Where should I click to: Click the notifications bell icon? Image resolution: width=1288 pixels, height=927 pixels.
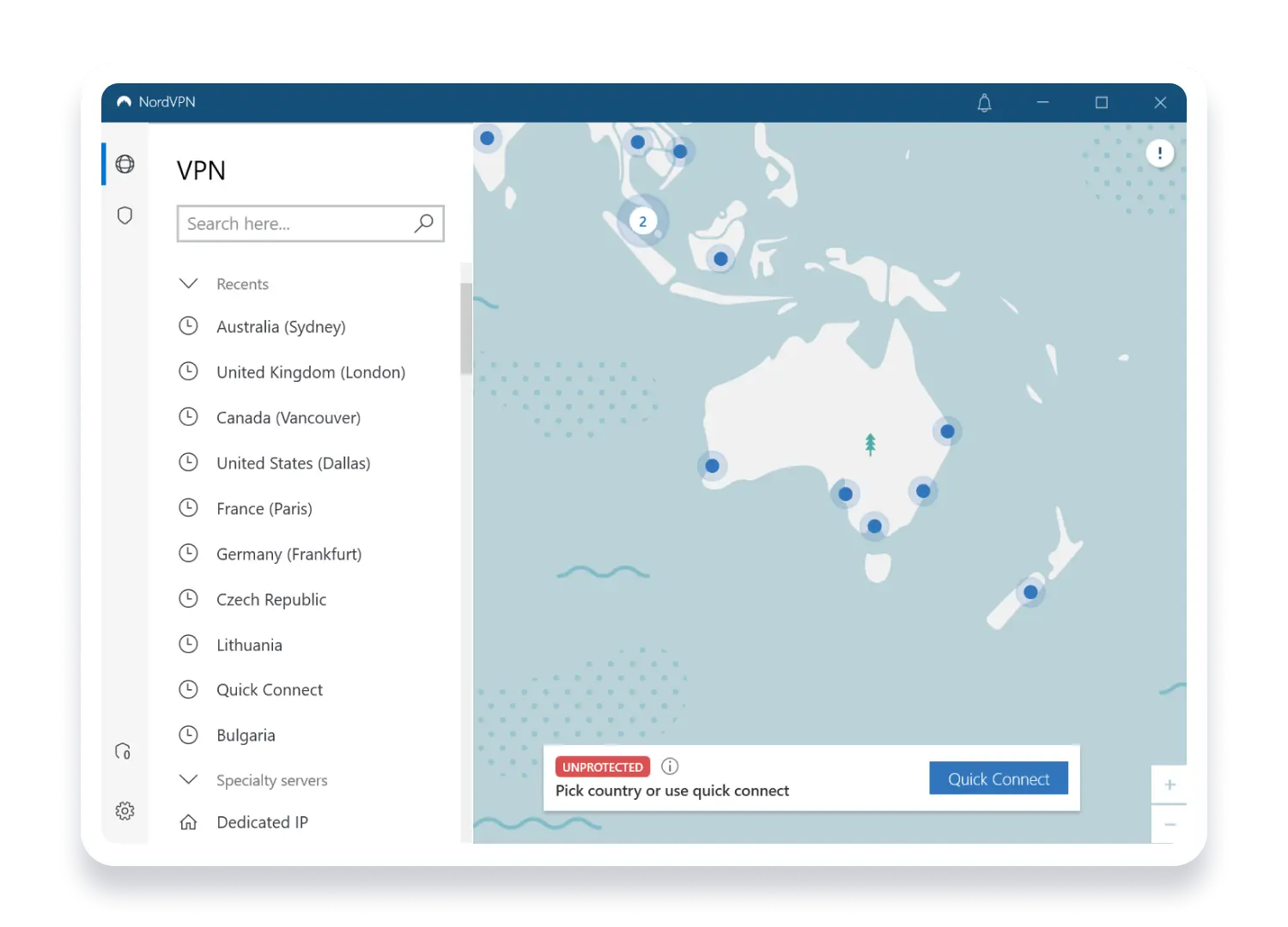point(984,102)
